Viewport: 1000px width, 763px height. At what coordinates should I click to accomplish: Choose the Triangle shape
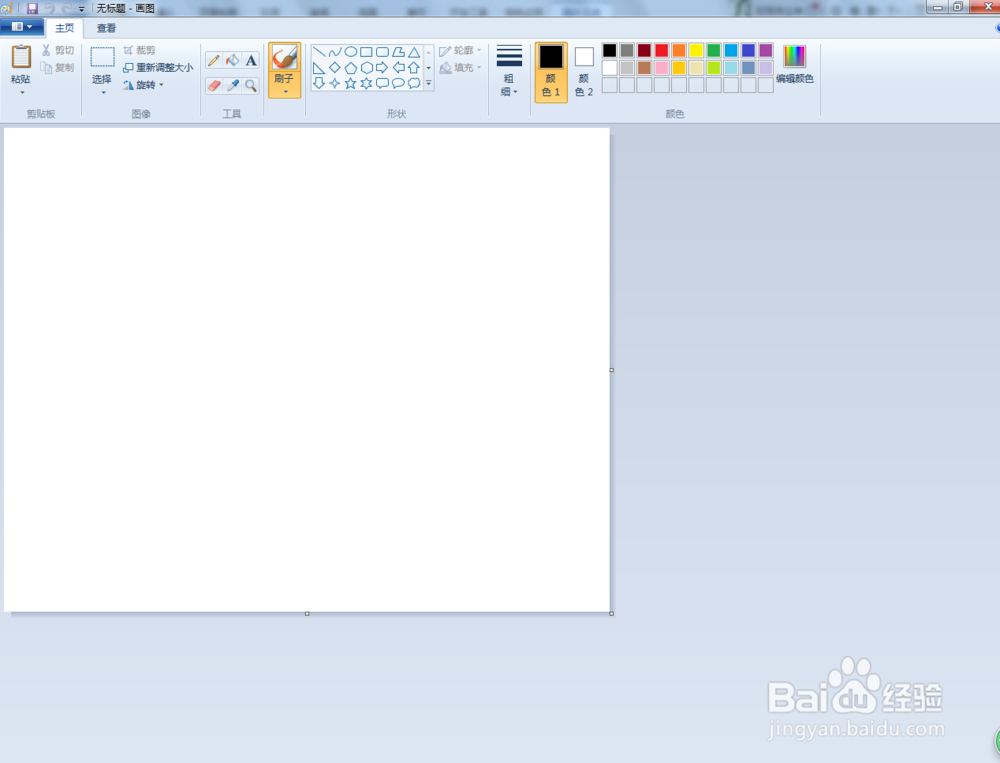[x=414, y=52]
